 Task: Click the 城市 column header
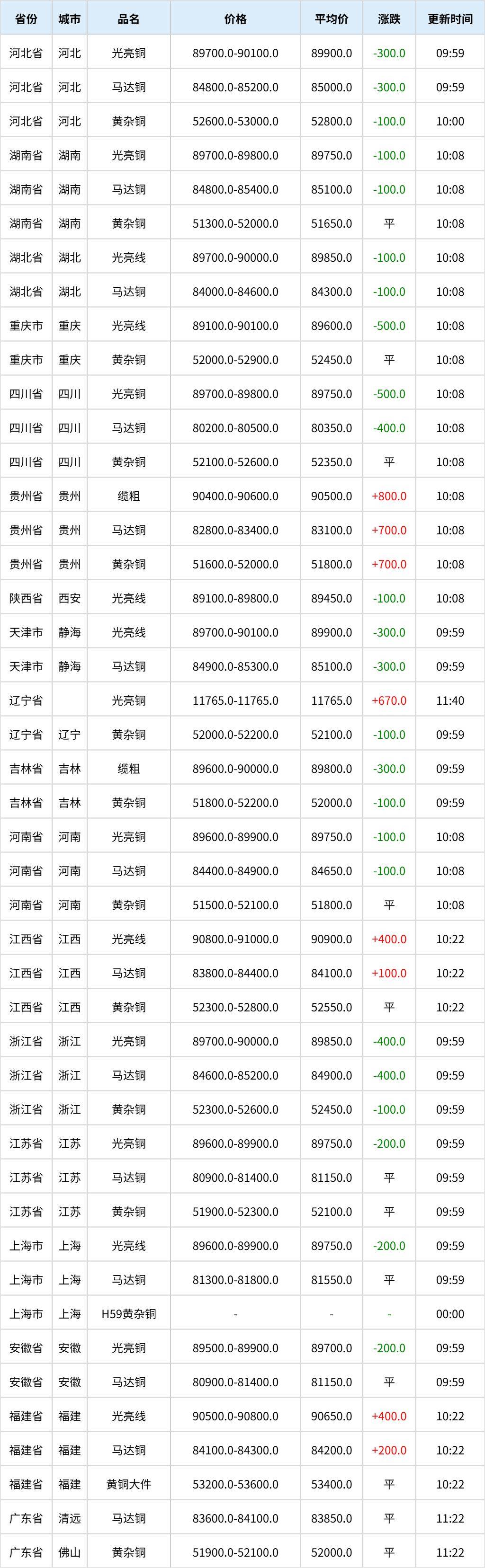[70, 19]
